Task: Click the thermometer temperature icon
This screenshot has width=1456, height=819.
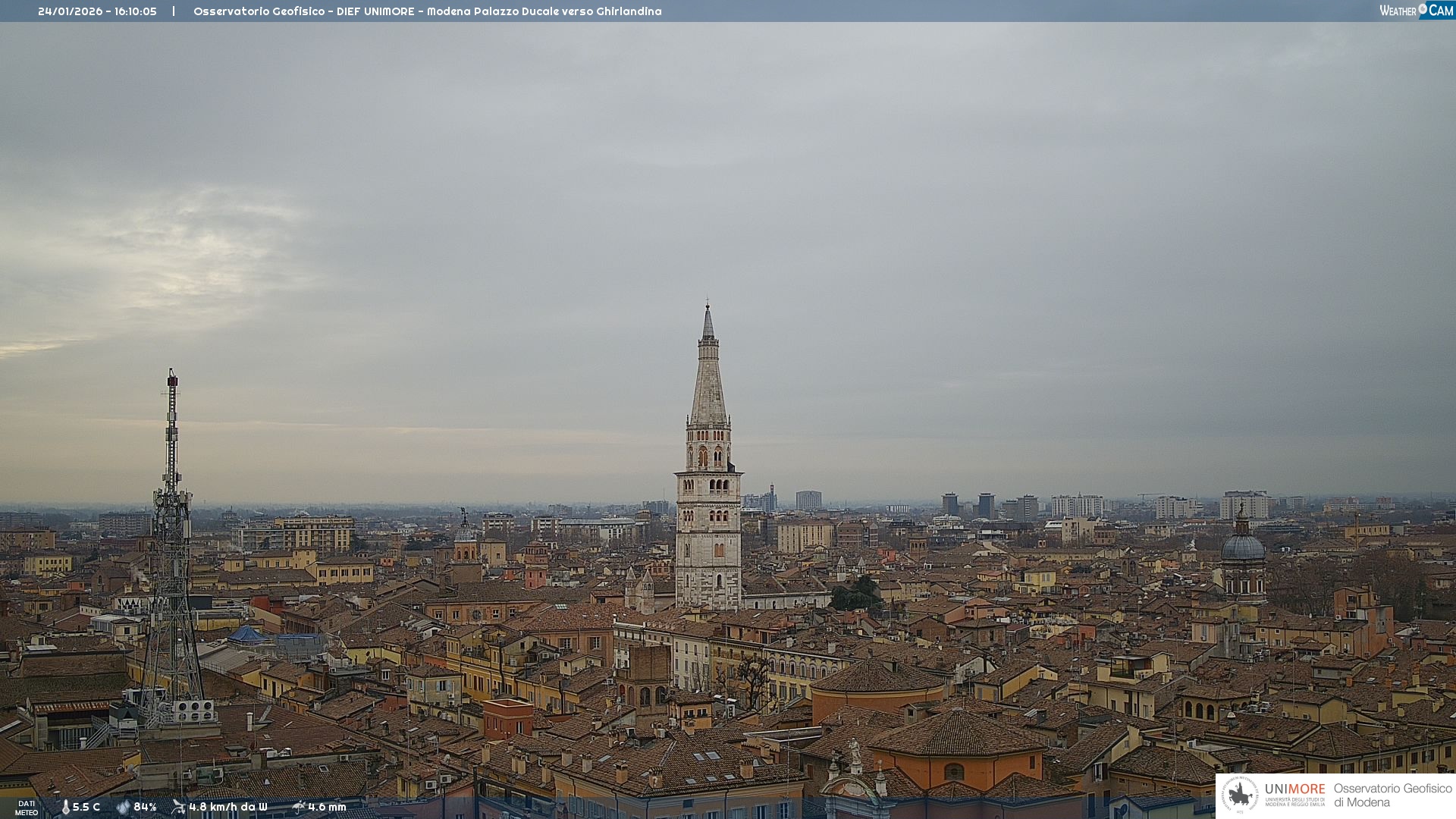Action: [65, 807]
